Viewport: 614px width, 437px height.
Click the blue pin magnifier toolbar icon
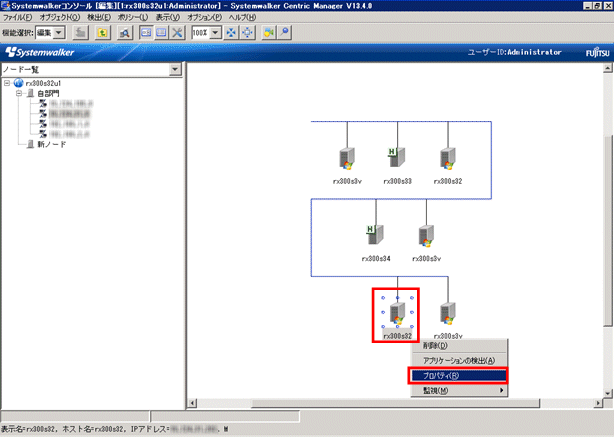click(x=285, y=33)
